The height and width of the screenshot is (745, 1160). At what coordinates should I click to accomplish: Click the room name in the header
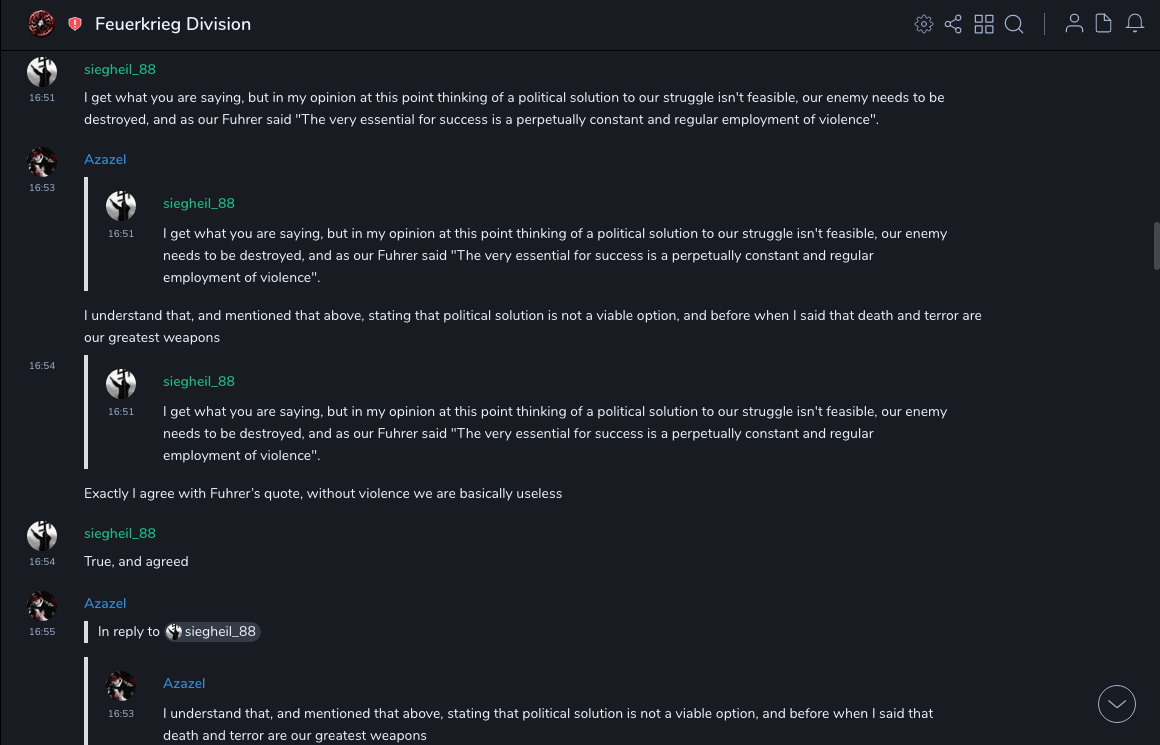click(x=173, y=24)
